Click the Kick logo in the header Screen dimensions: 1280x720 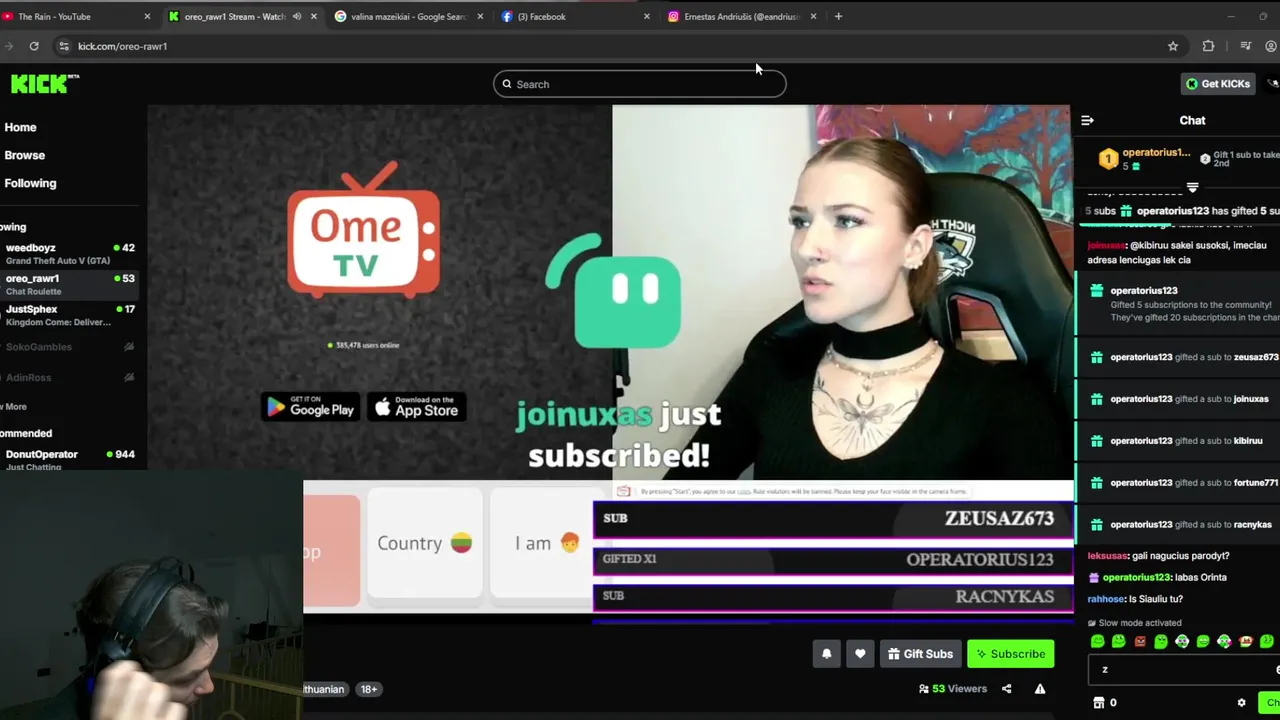tap(45, 84)
